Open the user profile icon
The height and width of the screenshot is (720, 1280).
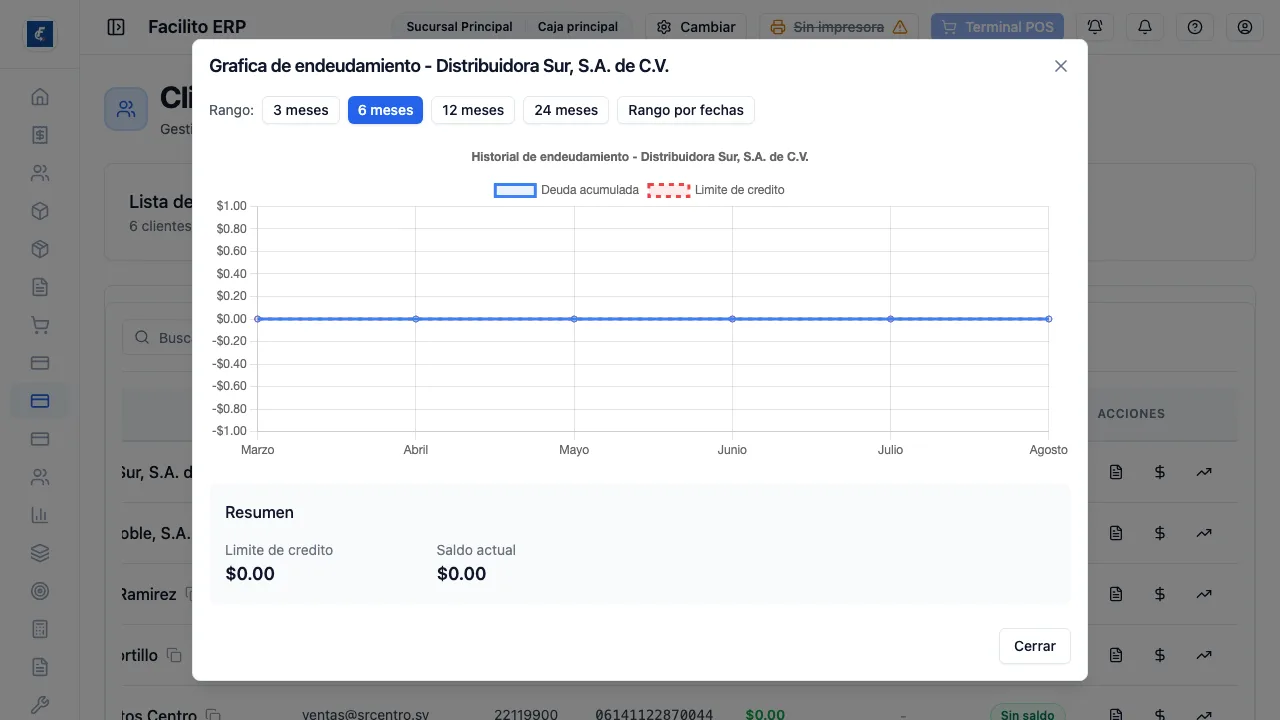pyautogui.click(x=1245, y=27)
